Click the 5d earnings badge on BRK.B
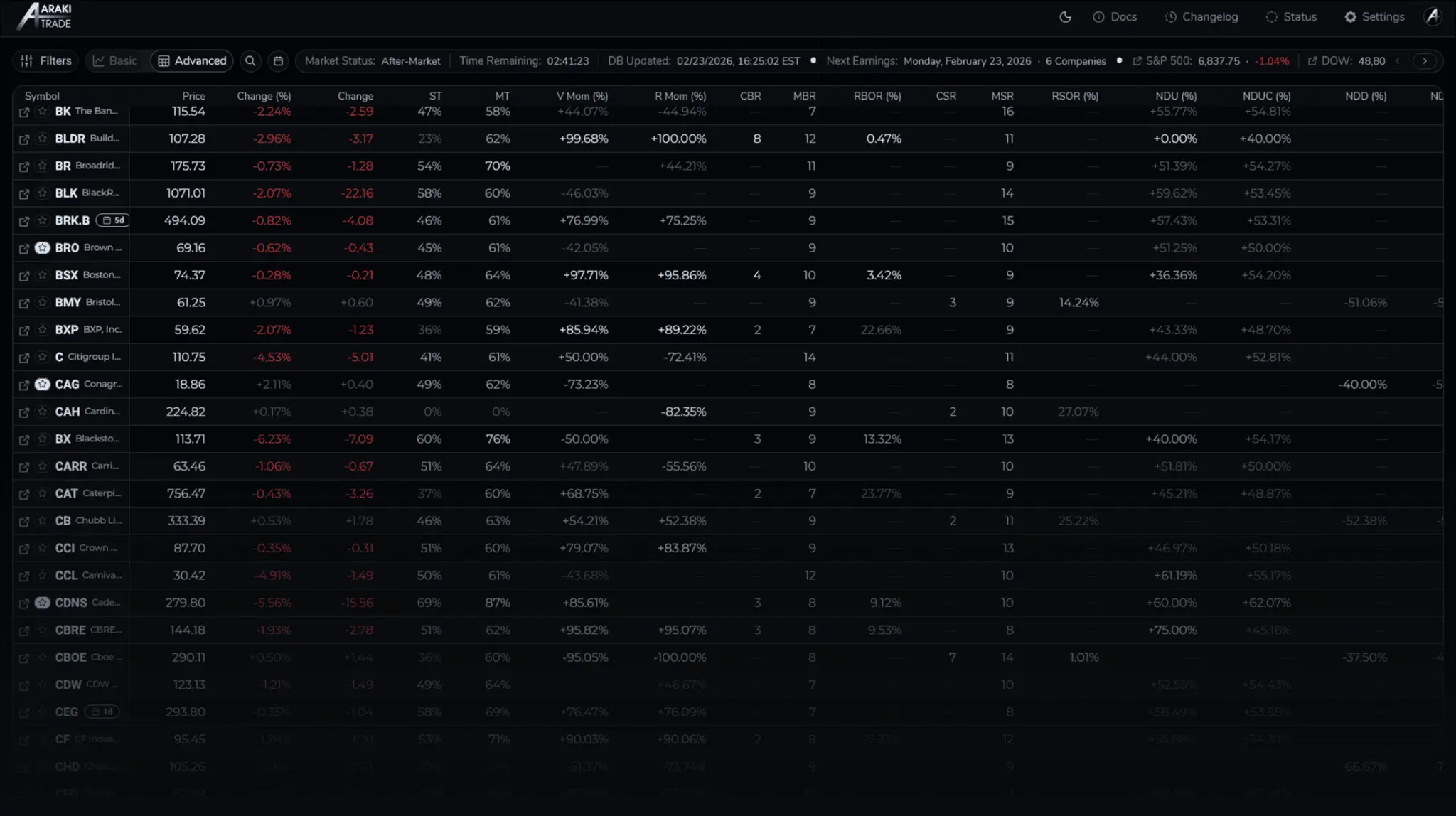The width and height of the screenshot is (1456, 816). coord(112,220)
